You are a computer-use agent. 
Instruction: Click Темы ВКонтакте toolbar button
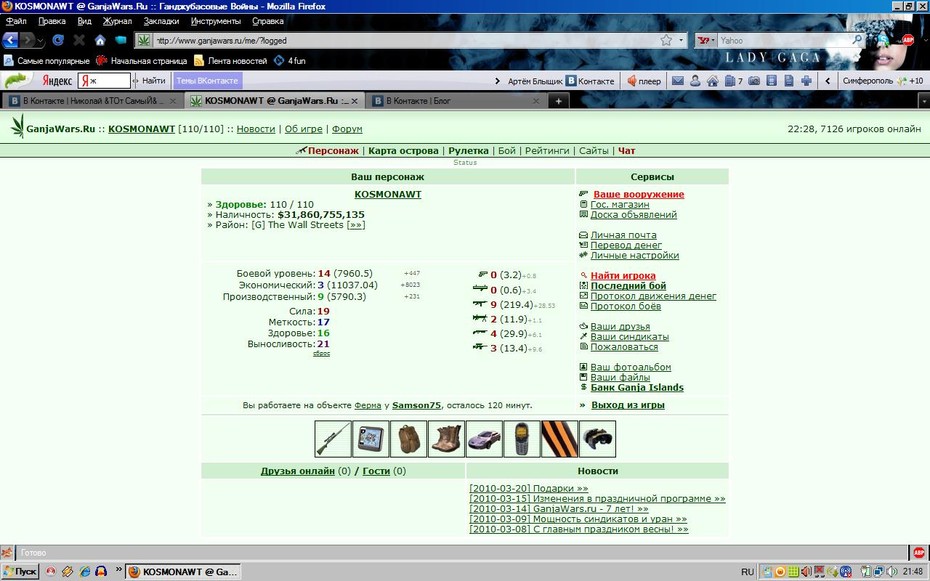coord(207,81)
